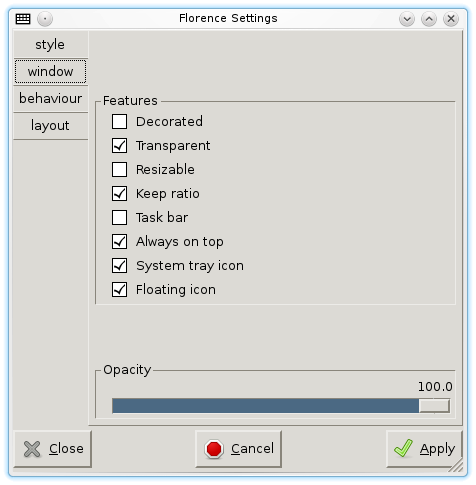Click the maximize chevron-up window button
The height and width of the screenshot is (485, 476).
coord(429,19)
